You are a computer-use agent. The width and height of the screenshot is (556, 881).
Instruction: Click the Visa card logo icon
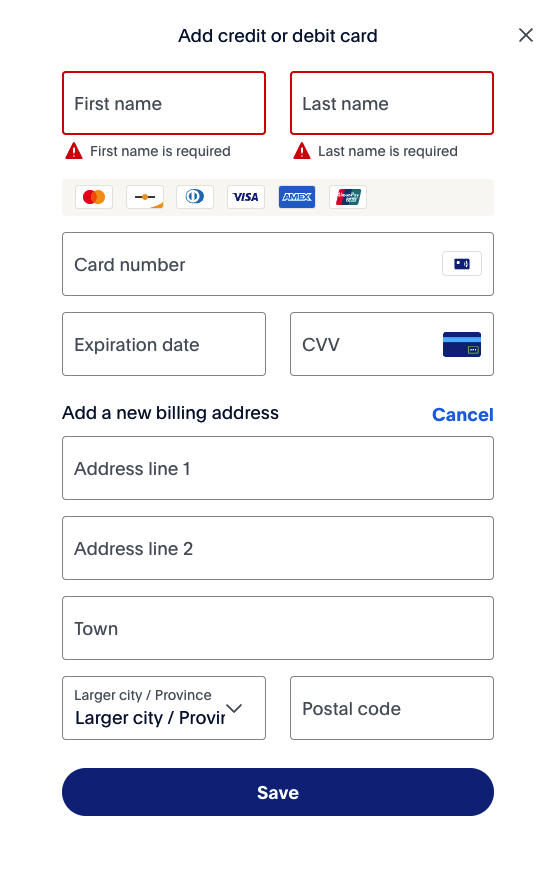pyautogui.click(x=246, y=197)
